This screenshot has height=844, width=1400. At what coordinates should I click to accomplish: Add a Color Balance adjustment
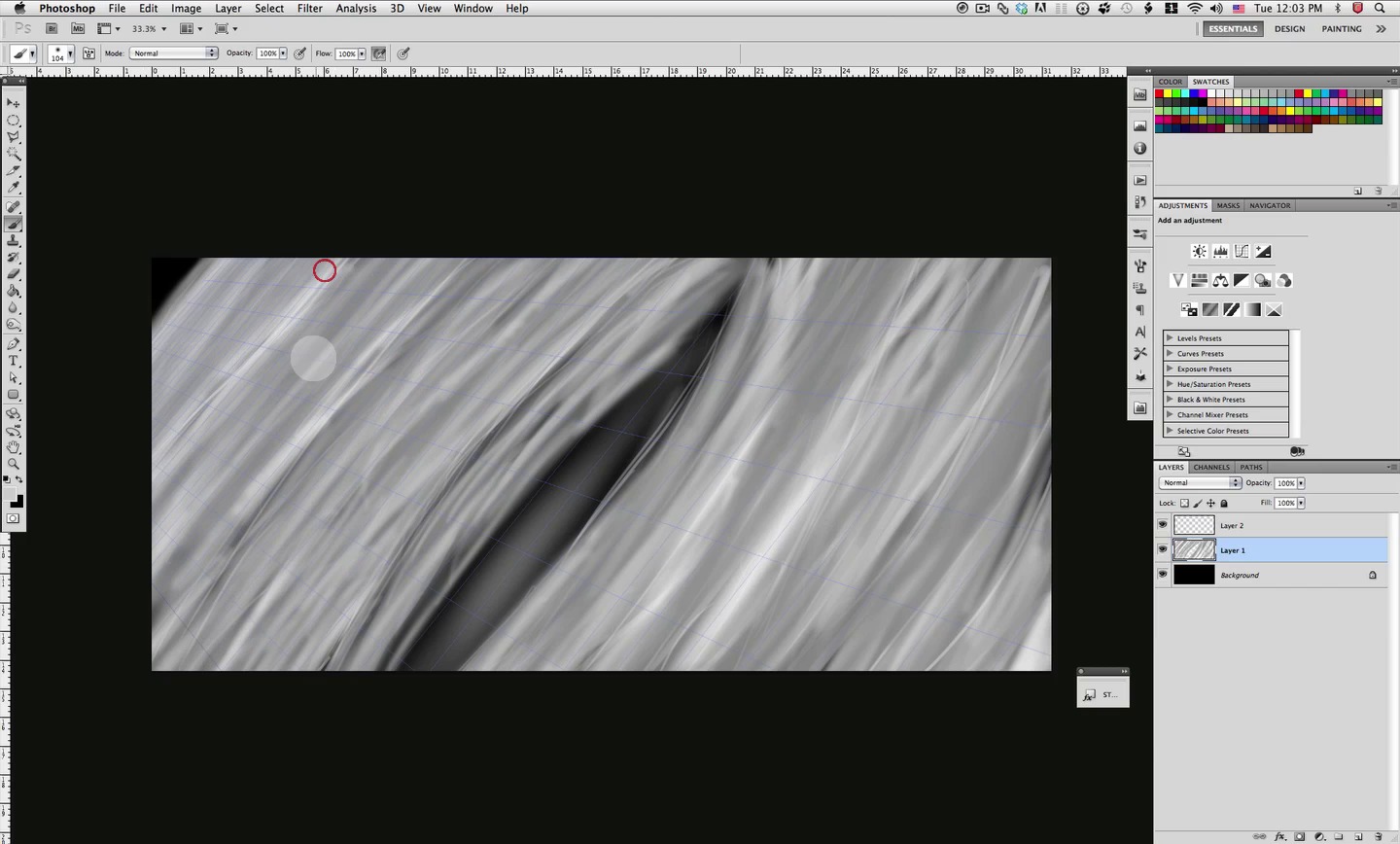[x=1221, y=280]
